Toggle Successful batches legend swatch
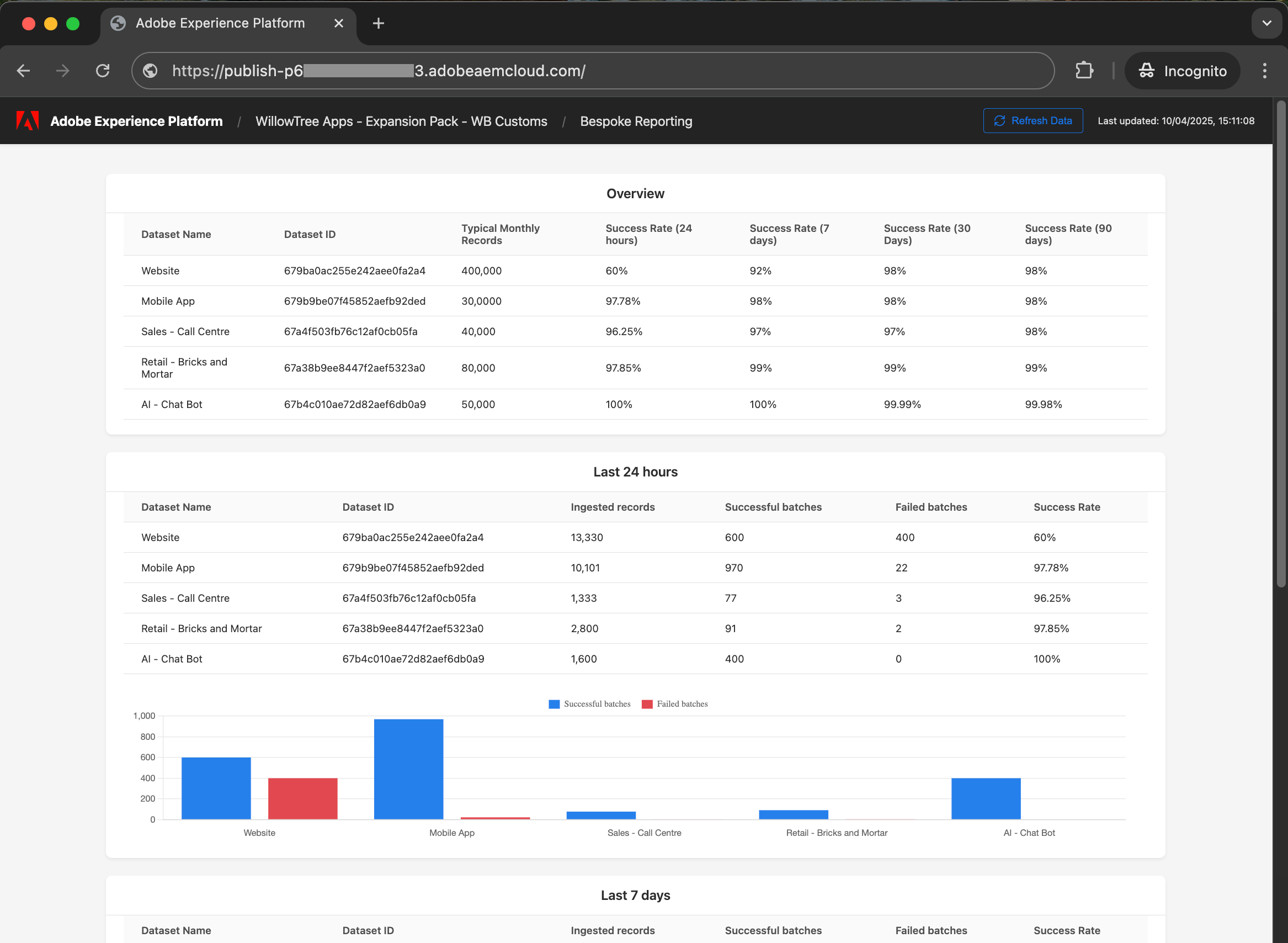This screenshot has height=943, width=1288. point(554,704)
